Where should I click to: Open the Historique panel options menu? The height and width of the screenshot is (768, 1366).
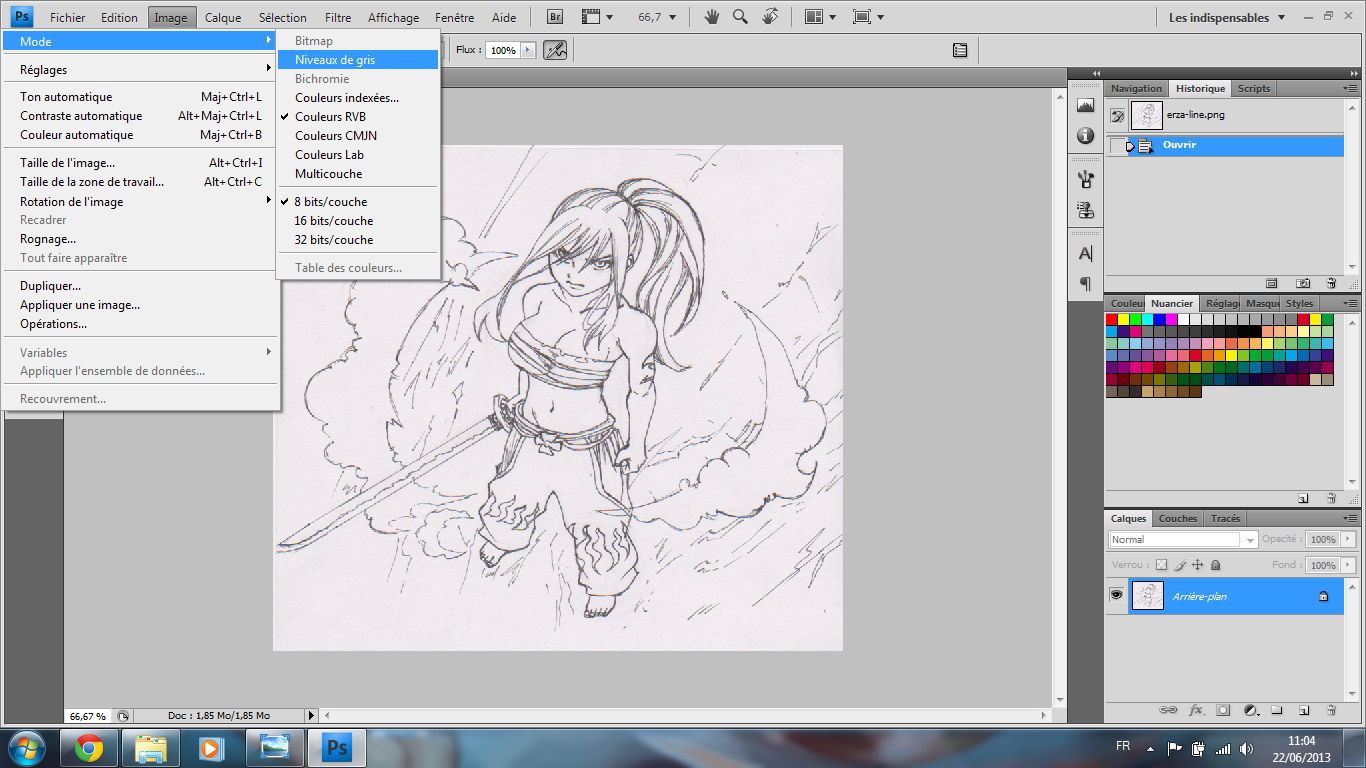[1350, 88]
